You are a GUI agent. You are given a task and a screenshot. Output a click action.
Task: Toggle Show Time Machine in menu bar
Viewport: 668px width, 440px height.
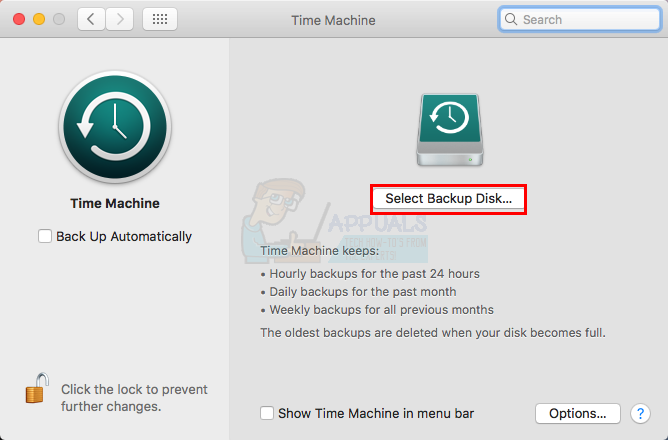point(267,413)
